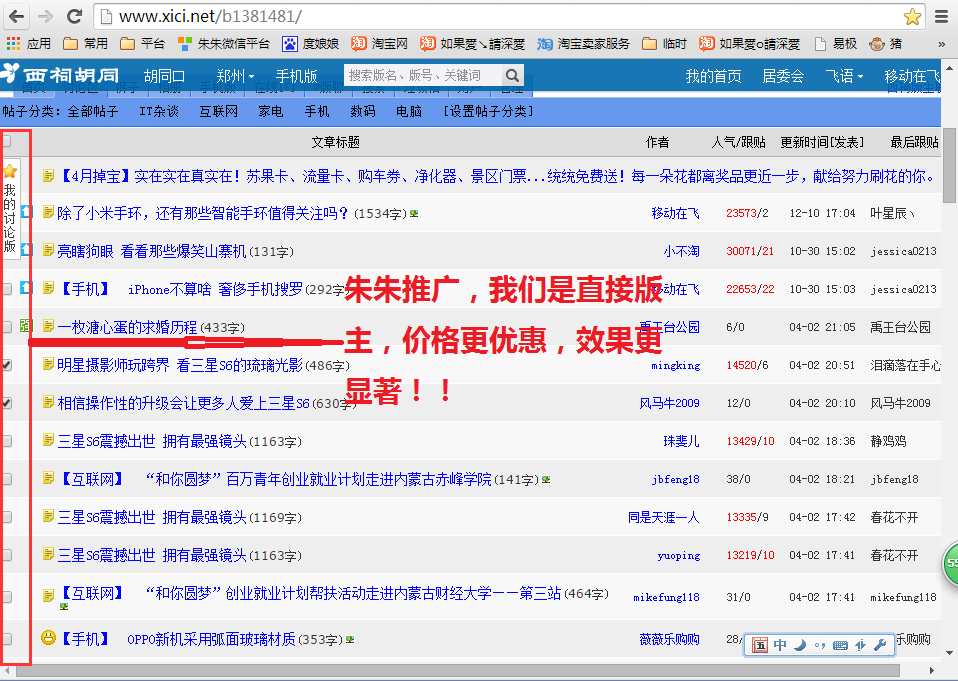Screen dimensions: 958x681
Task: Check the box for the 珠斐儿 post
Action: [6, 441]
